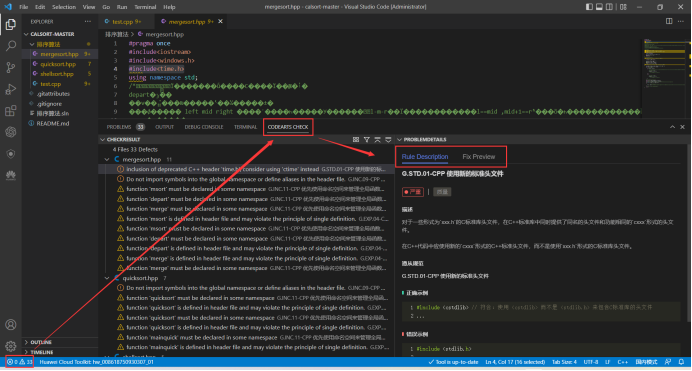Select the Rule Description tab

pyautogui.click(x=425, y=157)
